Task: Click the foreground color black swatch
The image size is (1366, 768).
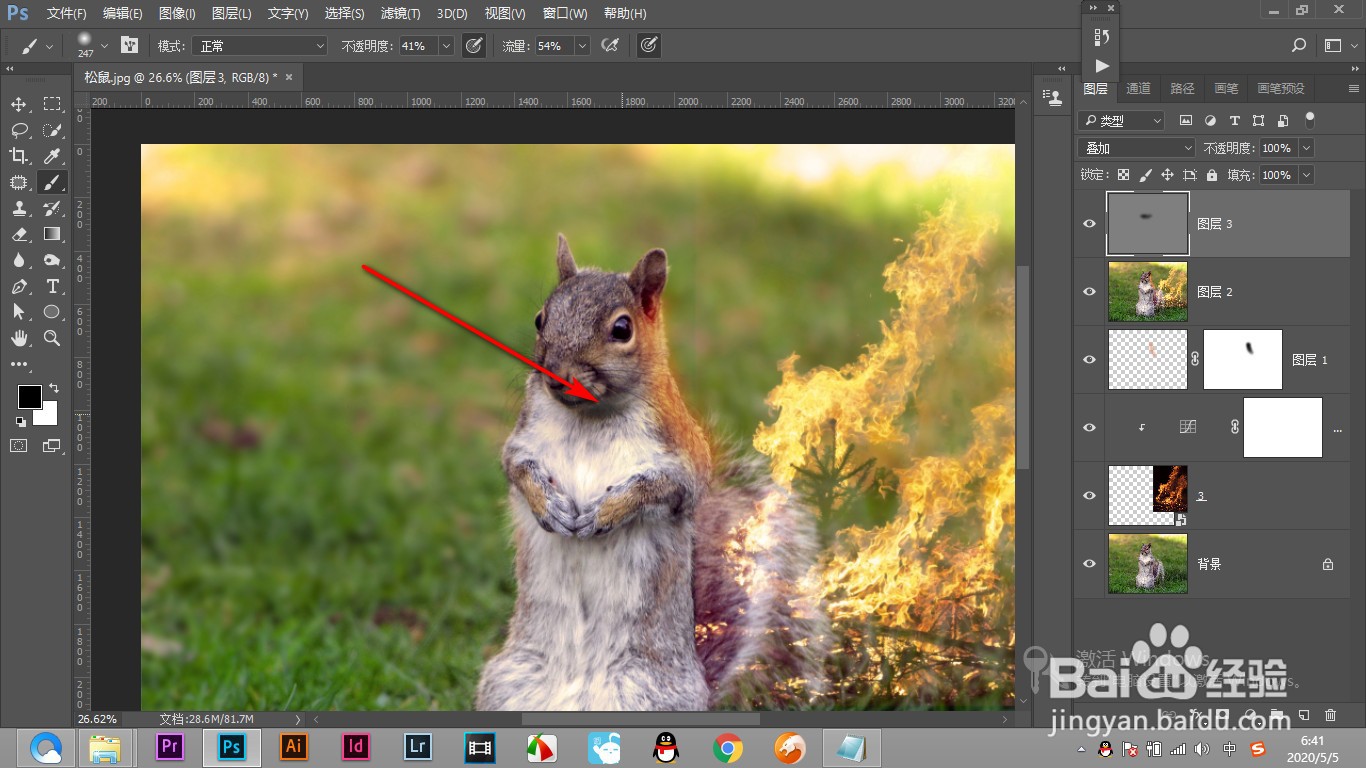Action: [x=29, y=397]
